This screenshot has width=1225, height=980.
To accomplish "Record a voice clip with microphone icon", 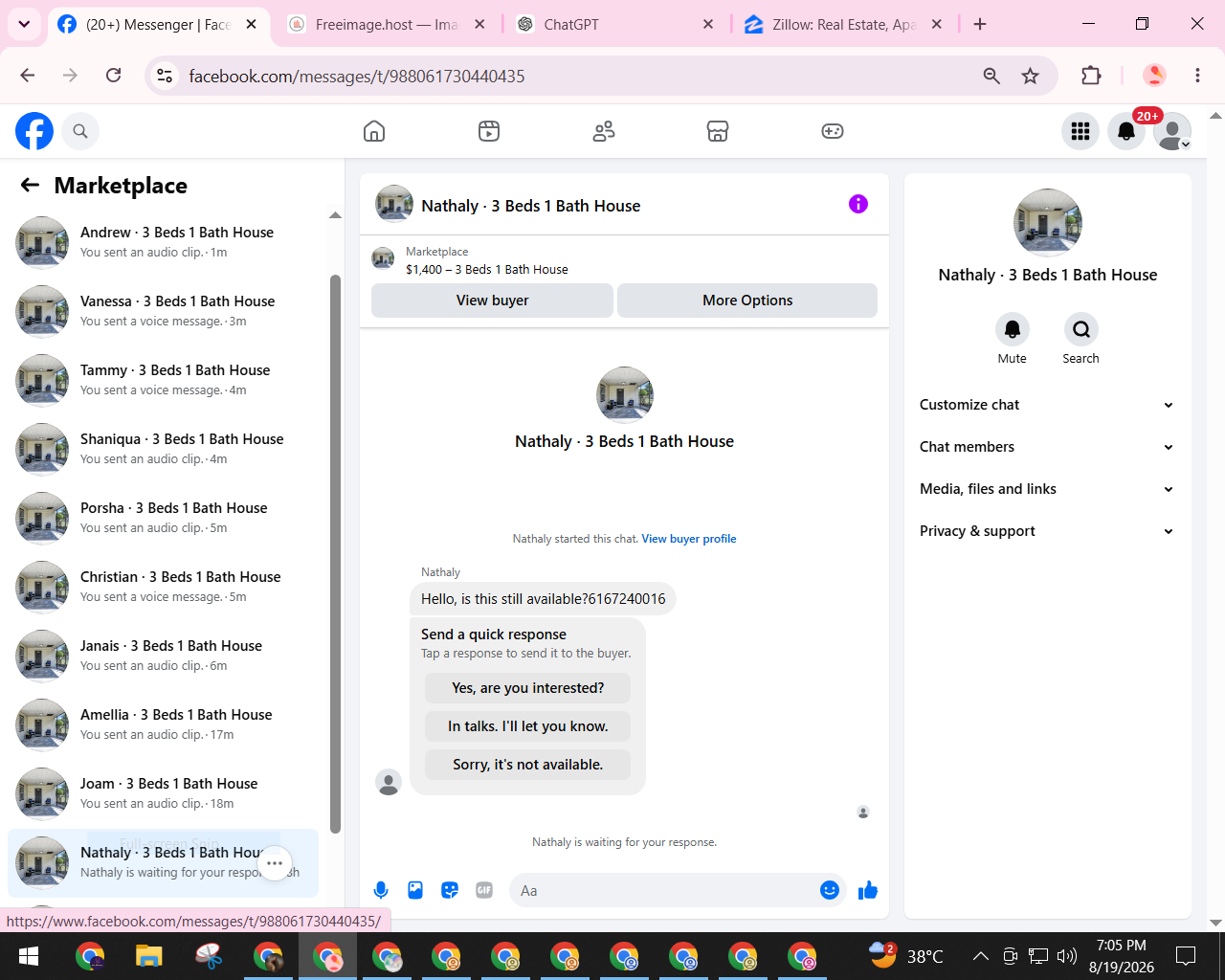I will [x=381, y=890].
